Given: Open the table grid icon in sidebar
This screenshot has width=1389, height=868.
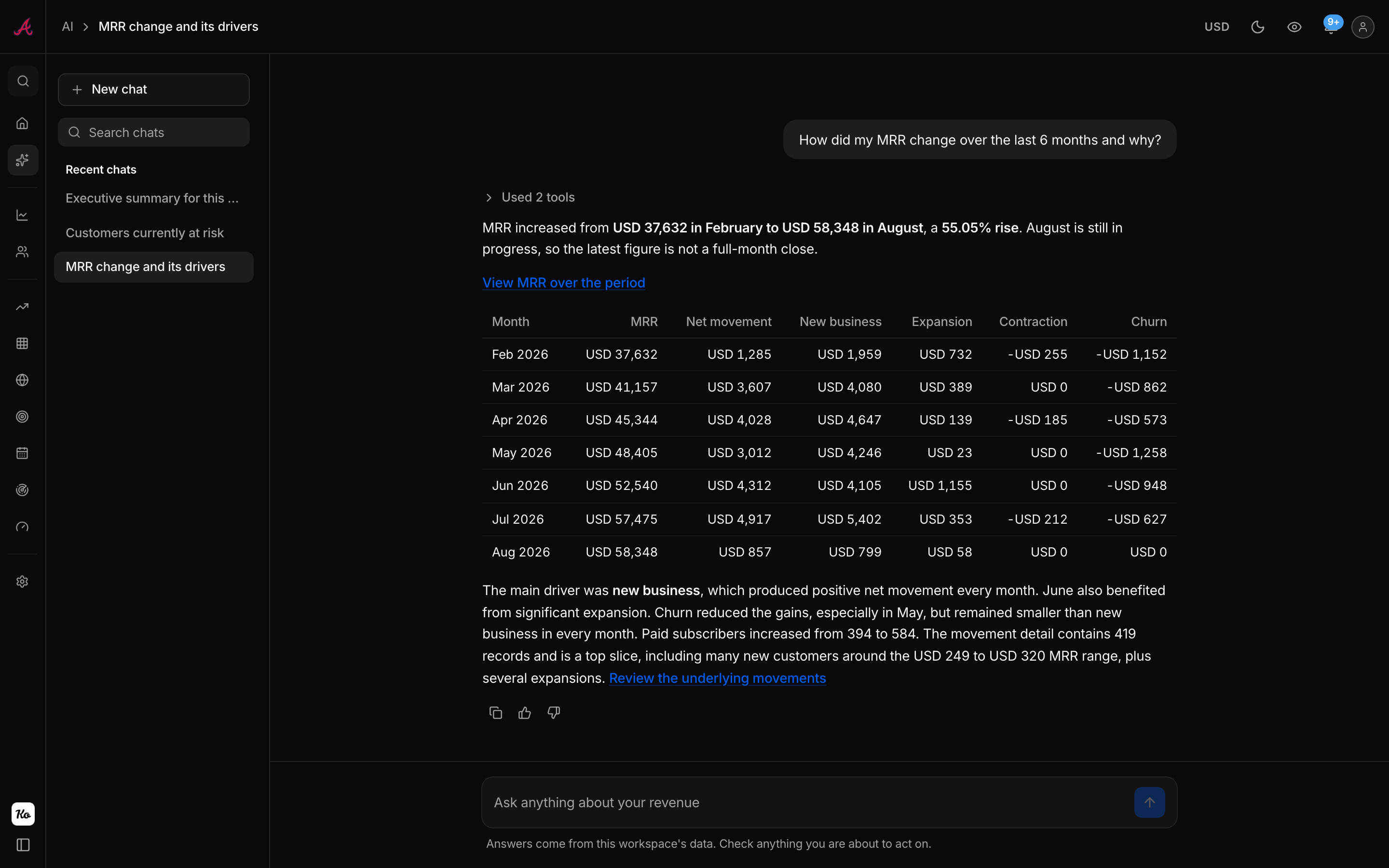Looking at the screenshot, I should coord(22,343).
